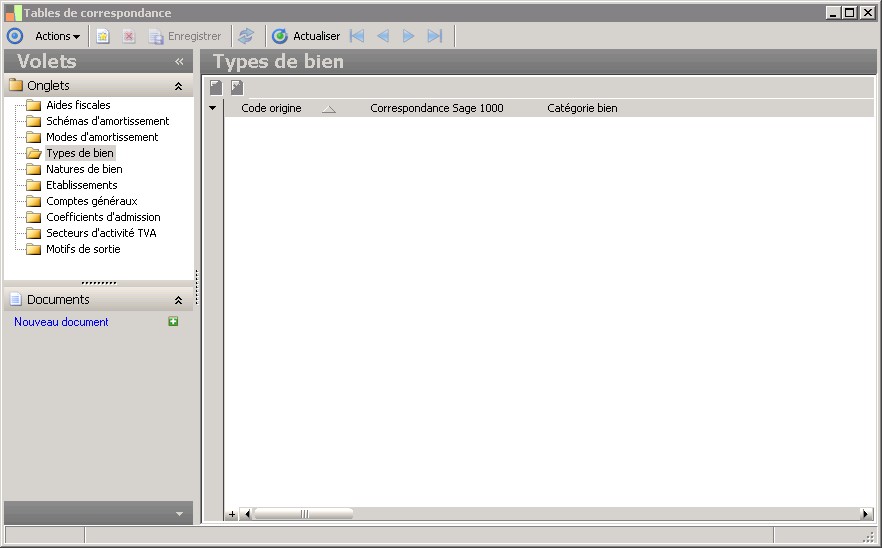Click the second page icon above the grid

(x=237, y=87)
